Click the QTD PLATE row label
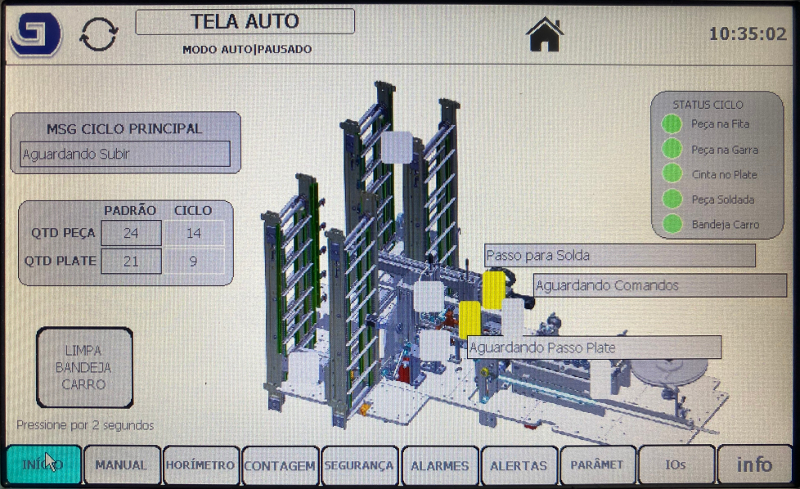Image resolution: width=800 pixels, height=489 pixels. coord(60,261)
